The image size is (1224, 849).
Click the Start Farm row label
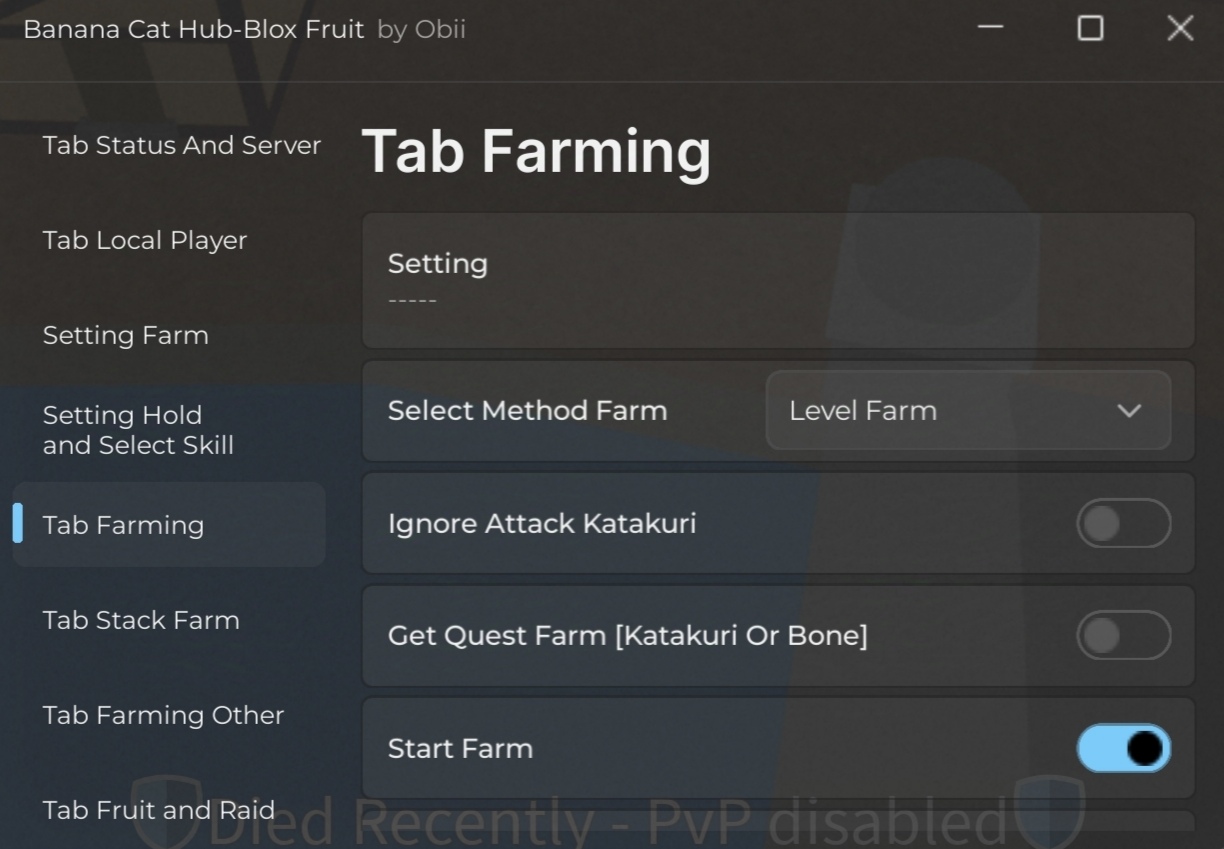[x=460, y=748]
